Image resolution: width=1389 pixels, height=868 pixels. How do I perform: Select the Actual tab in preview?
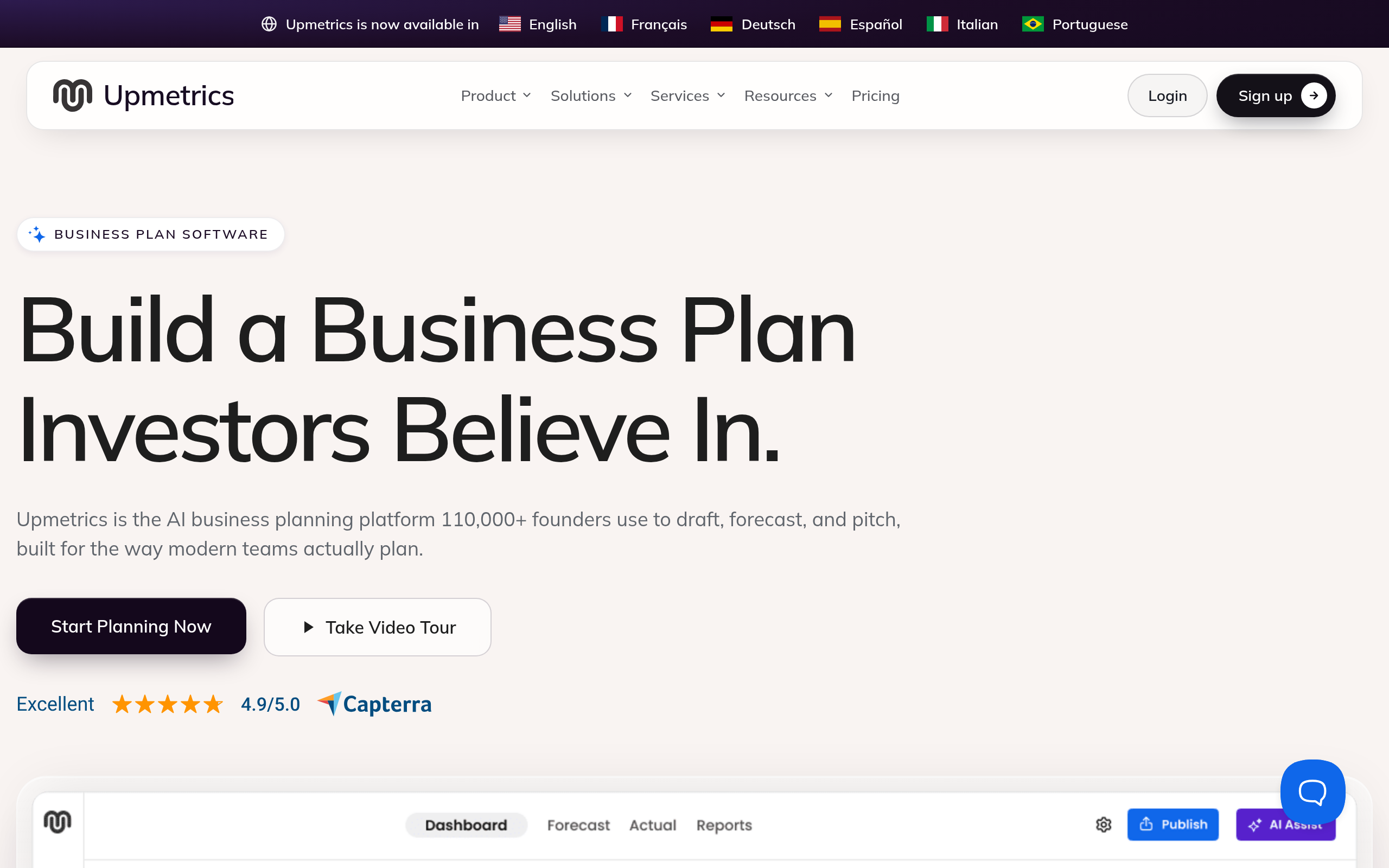[x=653, y=825]
